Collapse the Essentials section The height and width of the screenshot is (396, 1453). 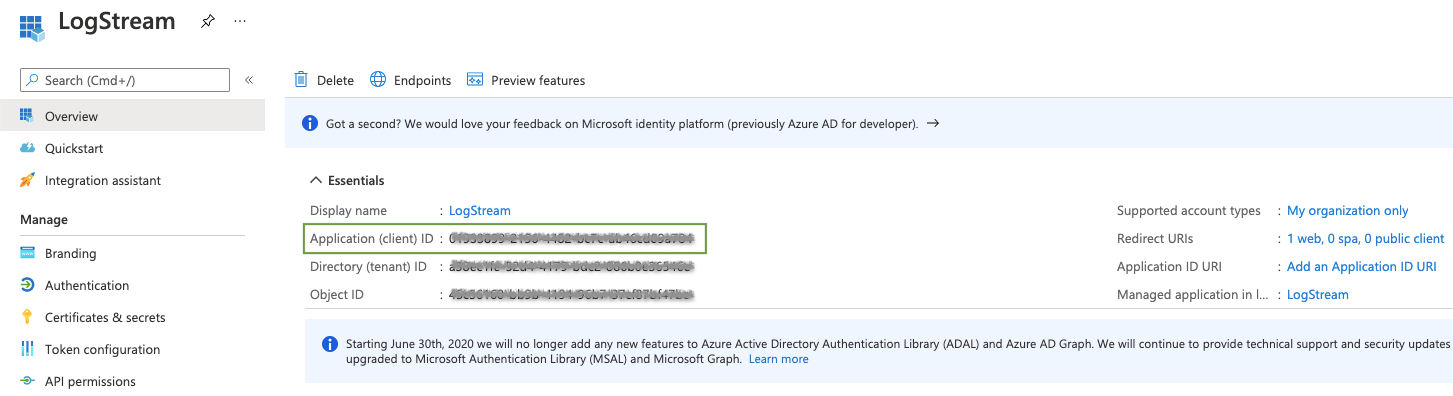(347, 180)
